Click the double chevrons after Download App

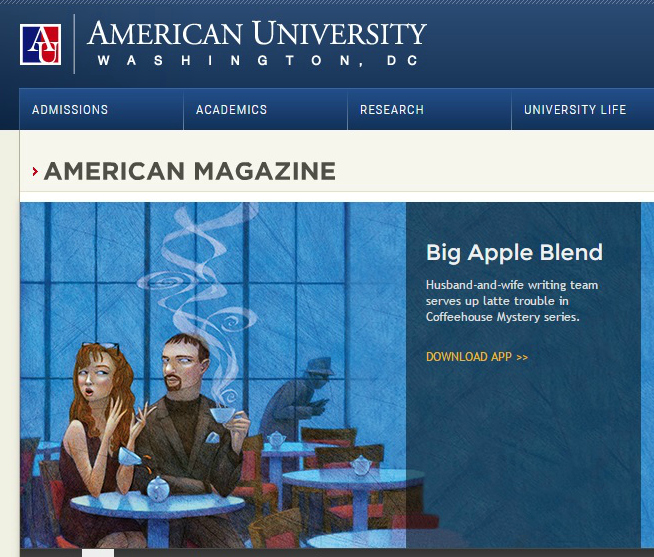coord(522,357)
